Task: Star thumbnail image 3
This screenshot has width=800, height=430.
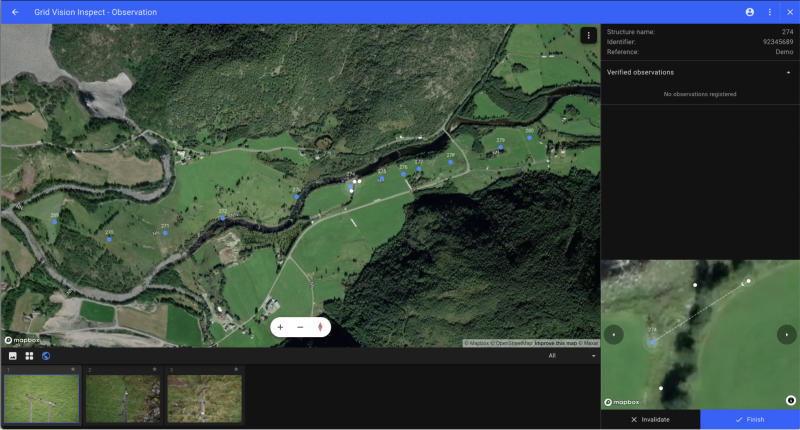Action: click(x=236, y=369)
